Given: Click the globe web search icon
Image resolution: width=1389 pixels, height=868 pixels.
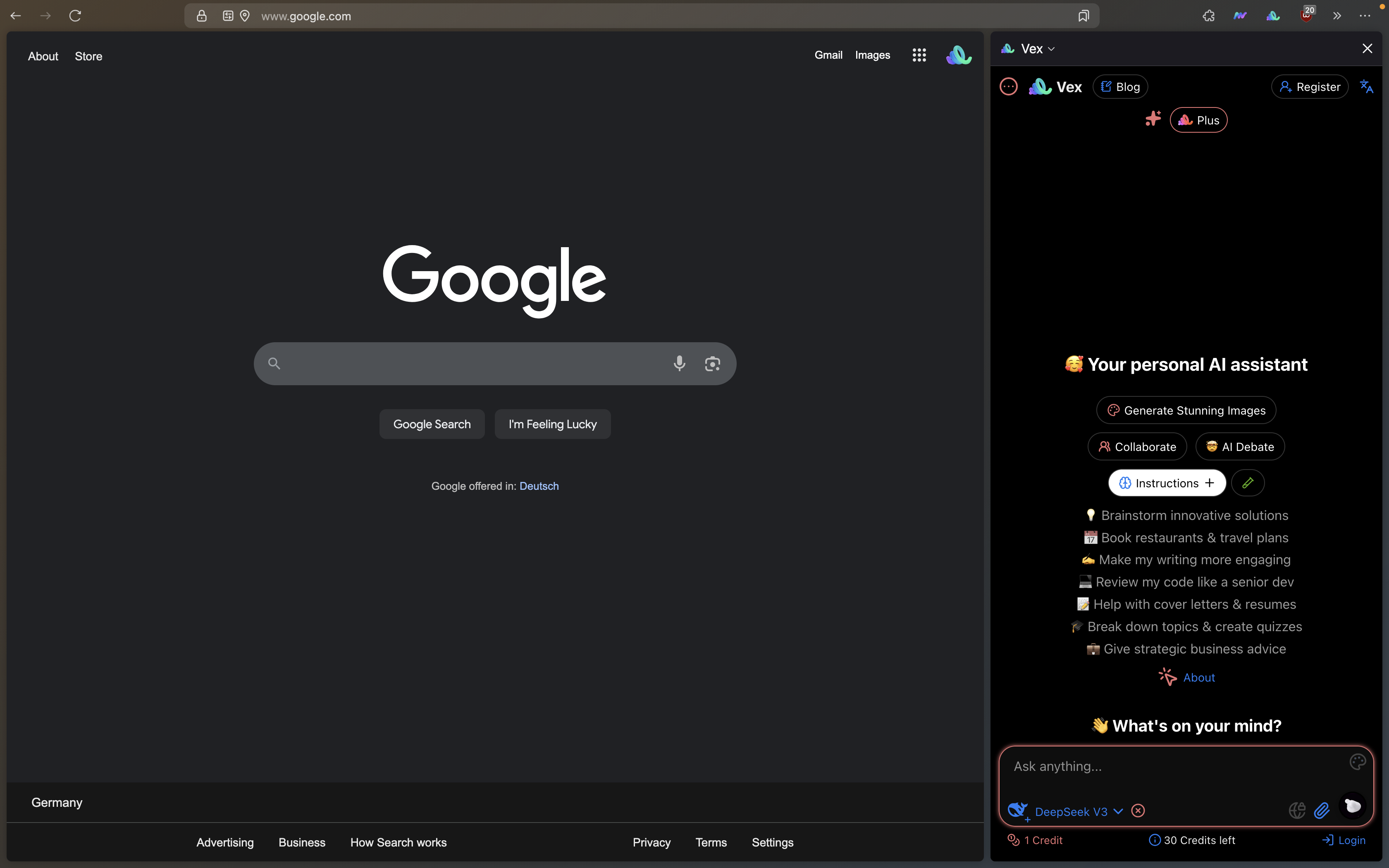Looking at the screenshot, I should tap(1296, 810).
